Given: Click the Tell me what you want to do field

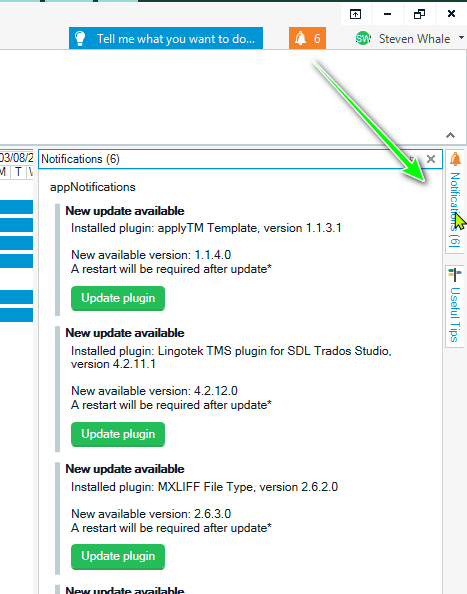Looking at the screenshot, I should point(166,38).
